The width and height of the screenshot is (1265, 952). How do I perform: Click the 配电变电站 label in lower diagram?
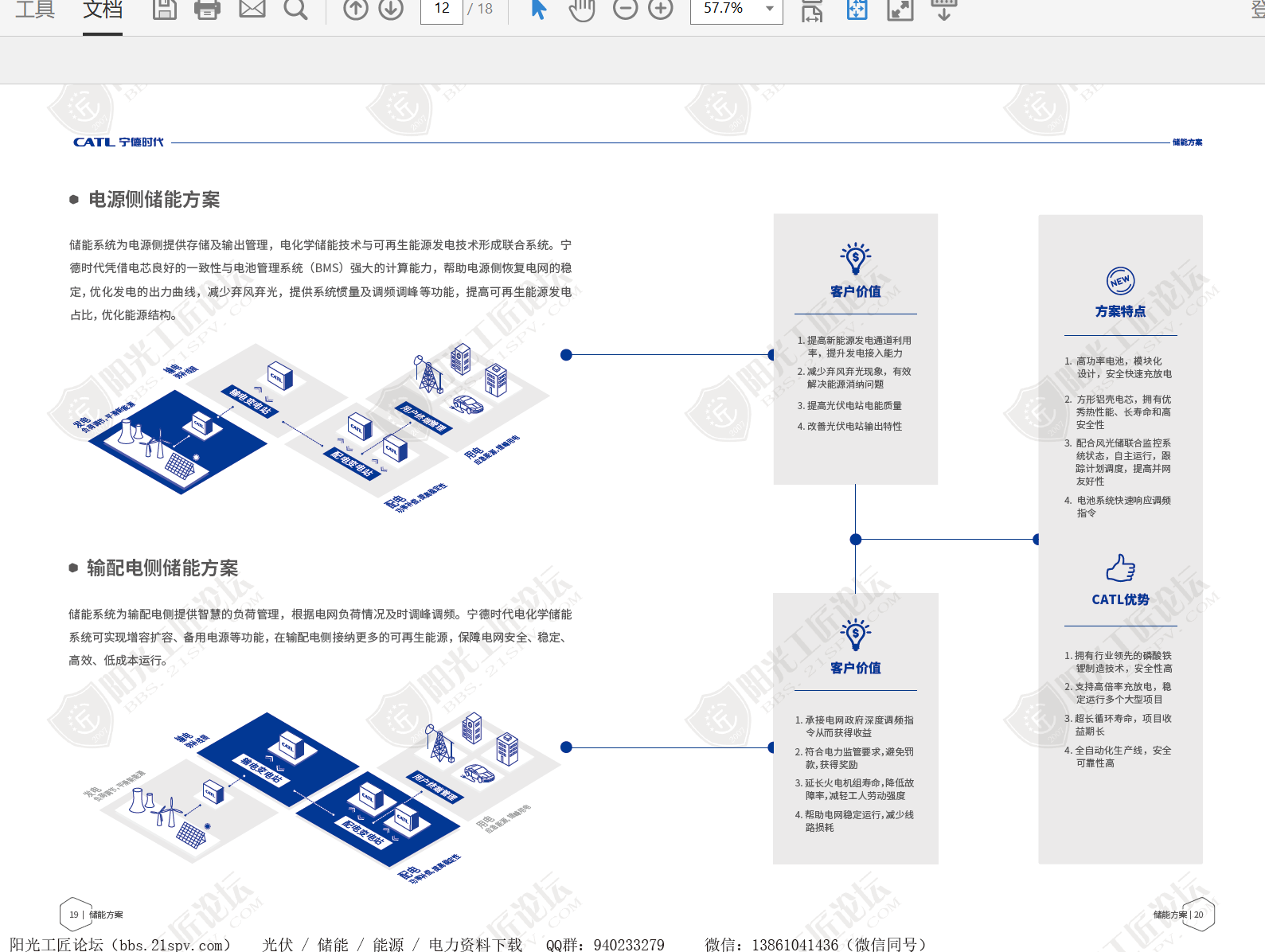(x=363, y=832)
